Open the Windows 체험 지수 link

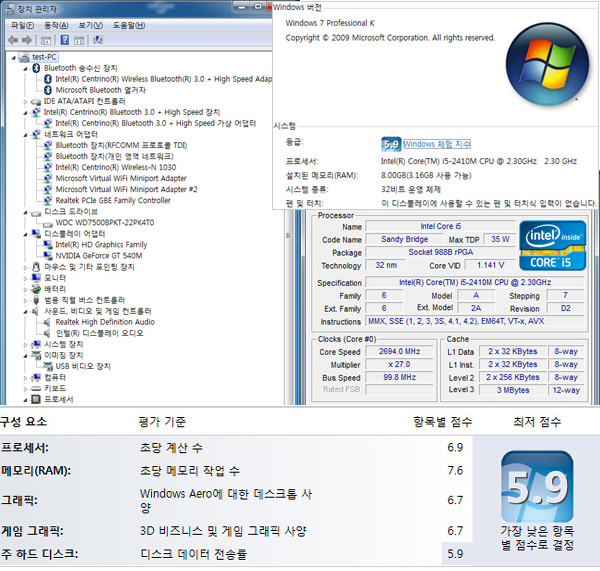(437, 144)
